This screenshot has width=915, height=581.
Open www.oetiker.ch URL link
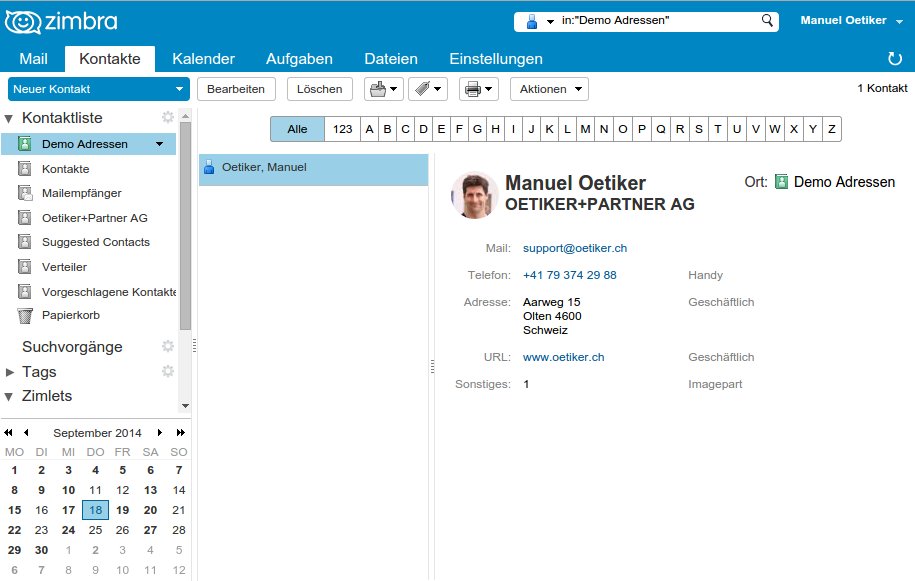564,358
